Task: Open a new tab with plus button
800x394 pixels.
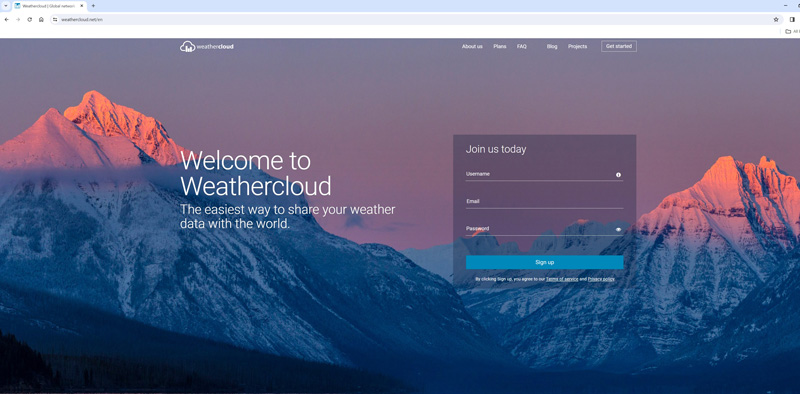Action: point(93,6)
